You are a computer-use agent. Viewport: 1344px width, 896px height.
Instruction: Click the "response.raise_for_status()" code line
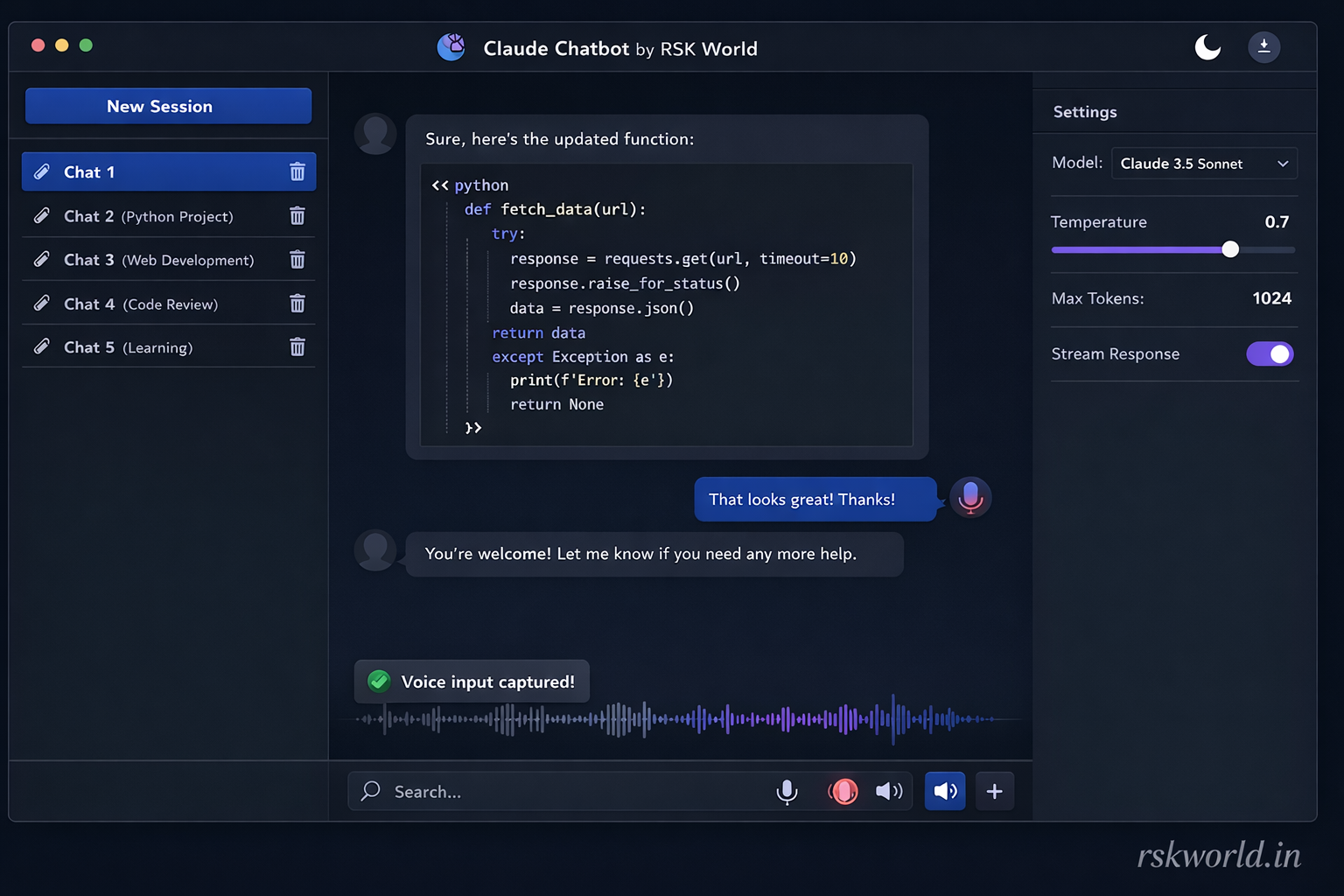click(625, 283)
